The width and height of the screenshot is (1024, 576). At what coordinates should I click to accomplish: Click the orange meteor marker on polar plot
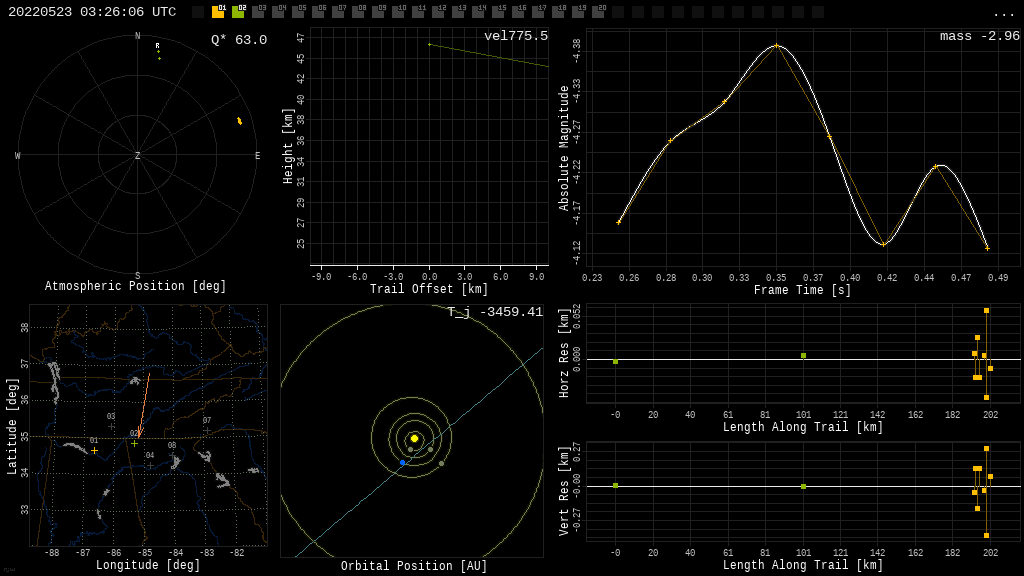click(239, 121)
